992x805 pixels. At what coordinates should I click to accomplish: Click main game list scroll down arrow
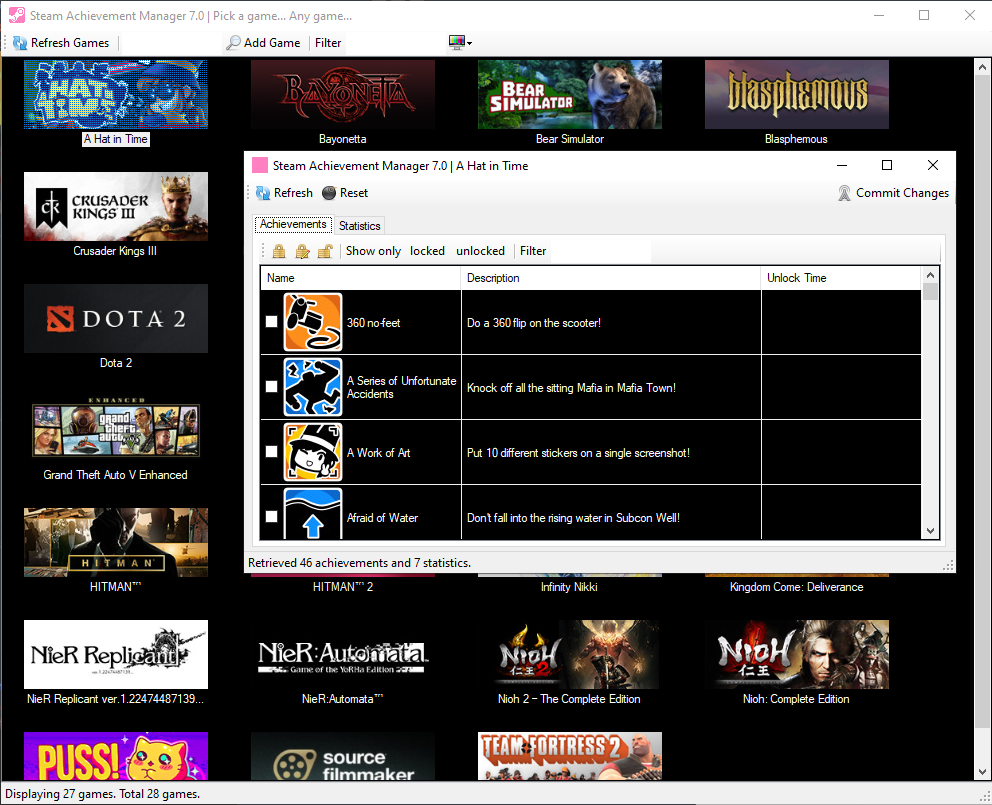(982, 771)
